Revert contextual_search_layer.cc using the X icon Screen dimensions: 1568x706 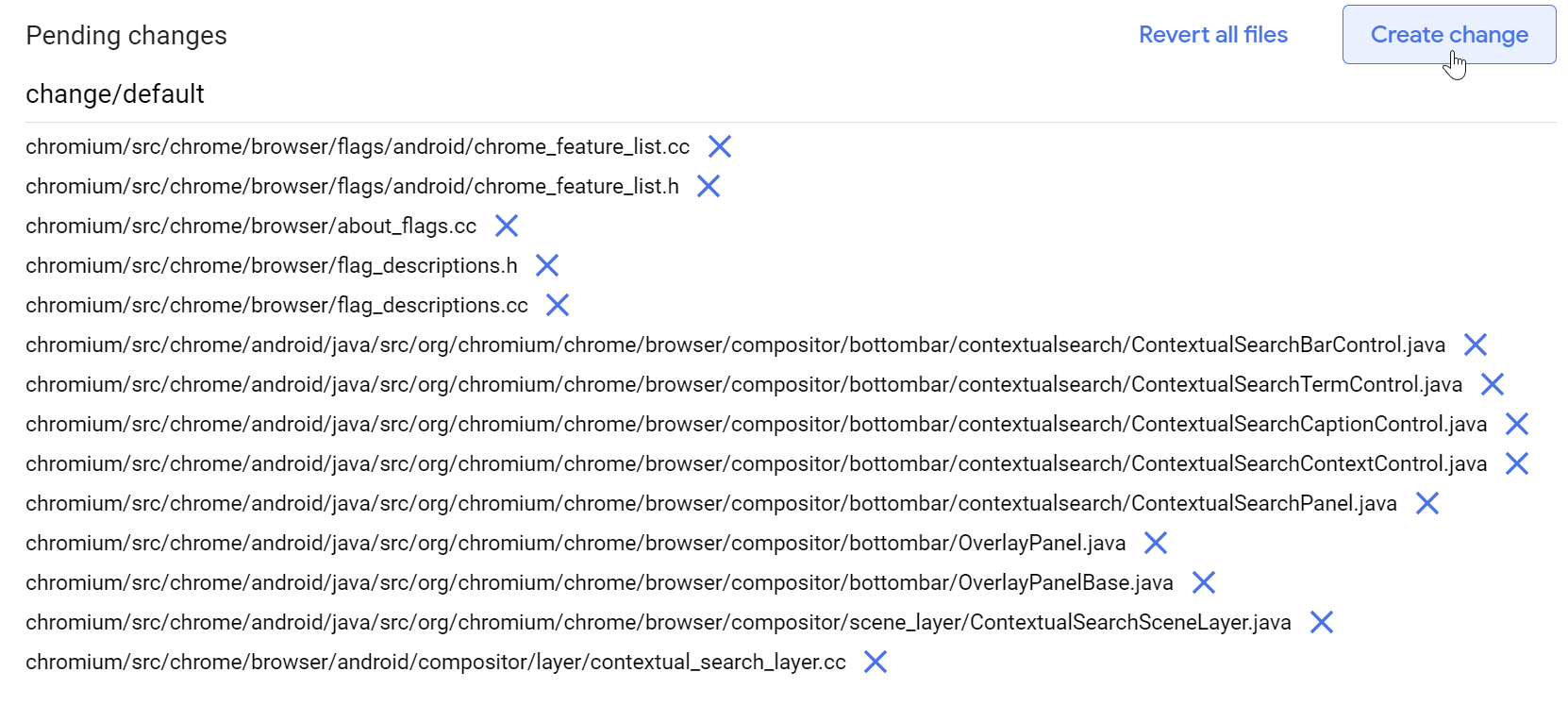876,662
